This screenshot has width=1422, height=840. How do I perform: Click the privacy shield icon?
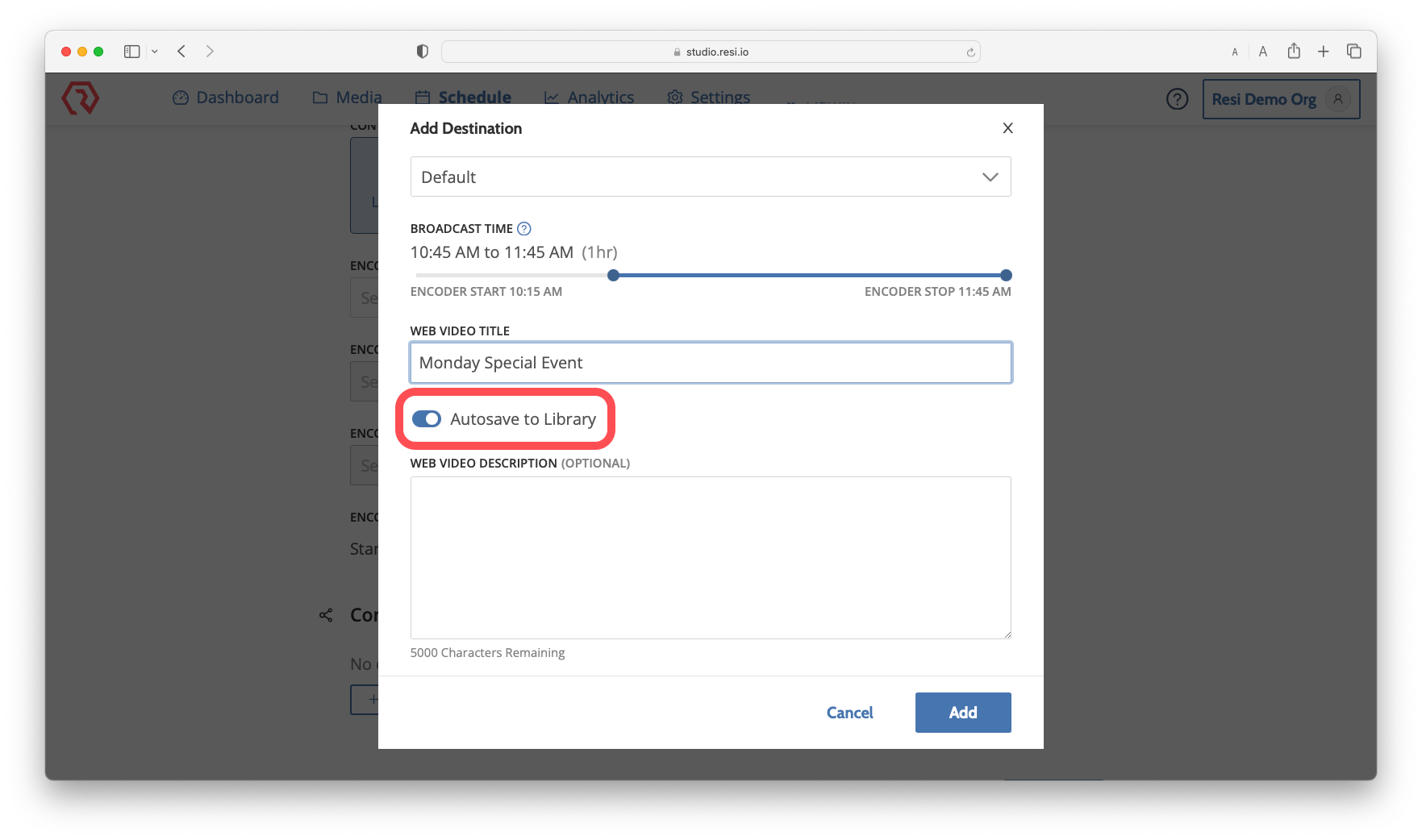tap(422, 52)
